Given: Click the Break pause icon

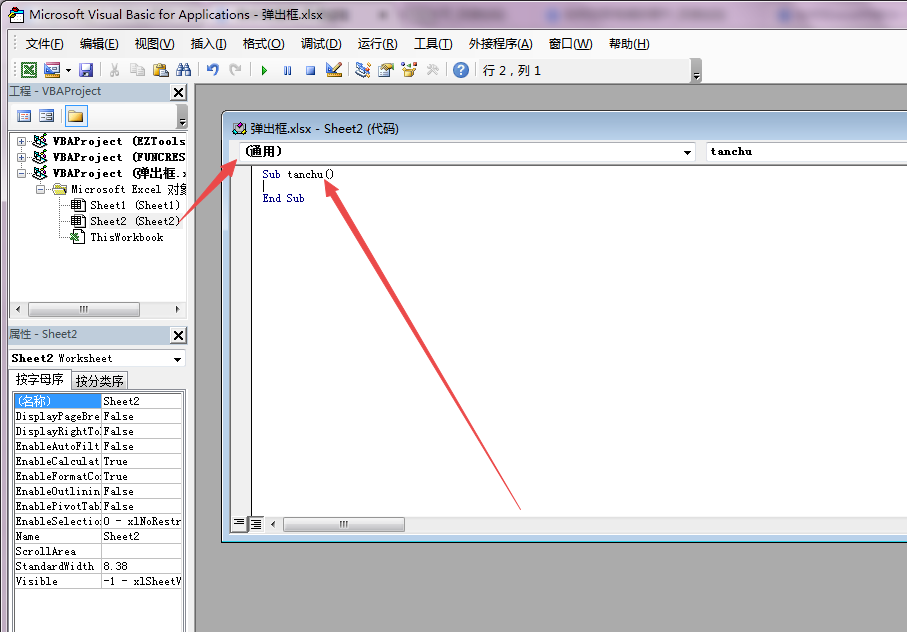Looking at the screenshot, I should [287, 71].
